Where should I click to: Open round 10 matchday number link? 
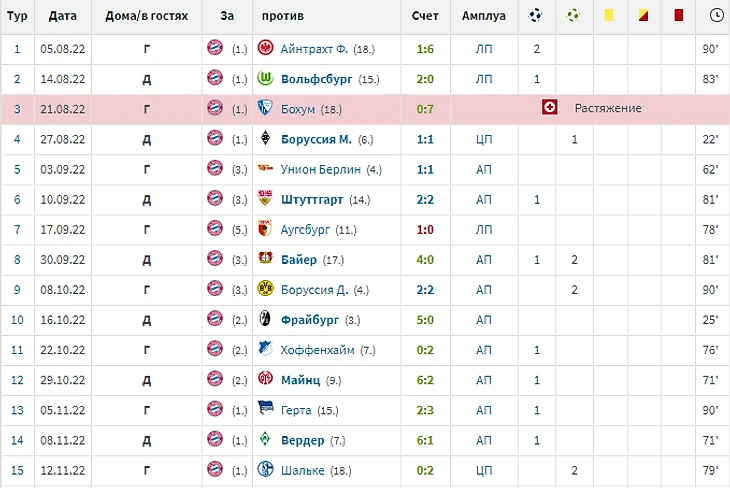[17, 320]
